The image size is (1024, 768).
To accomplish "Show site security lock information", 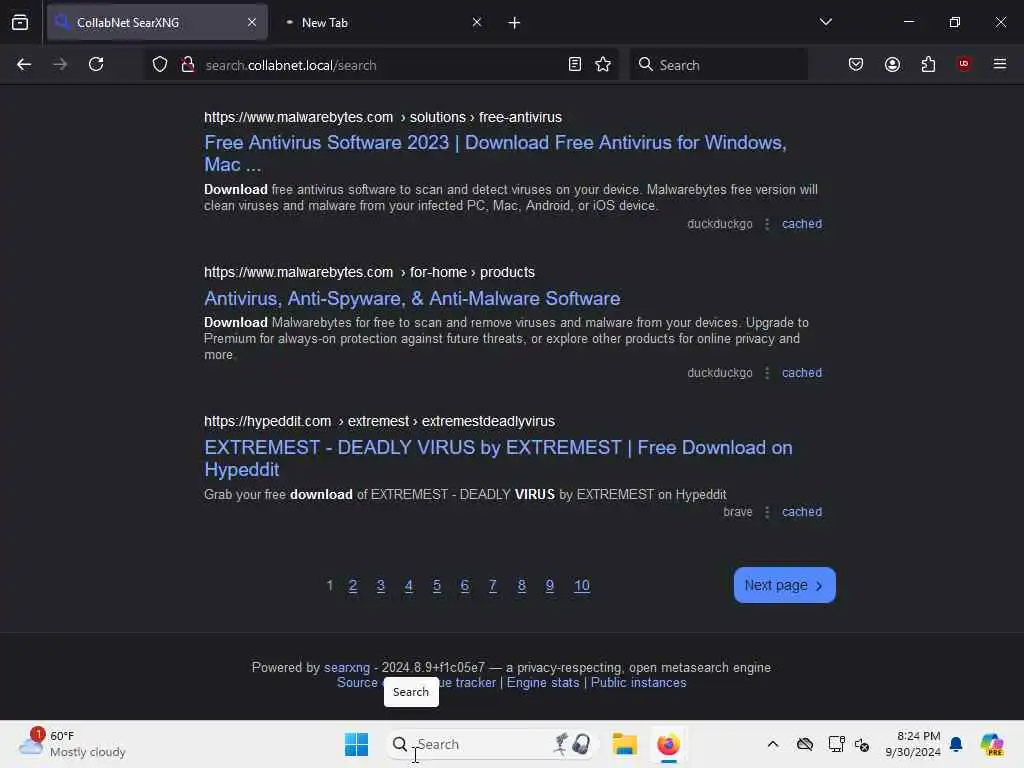I will 188,64.
